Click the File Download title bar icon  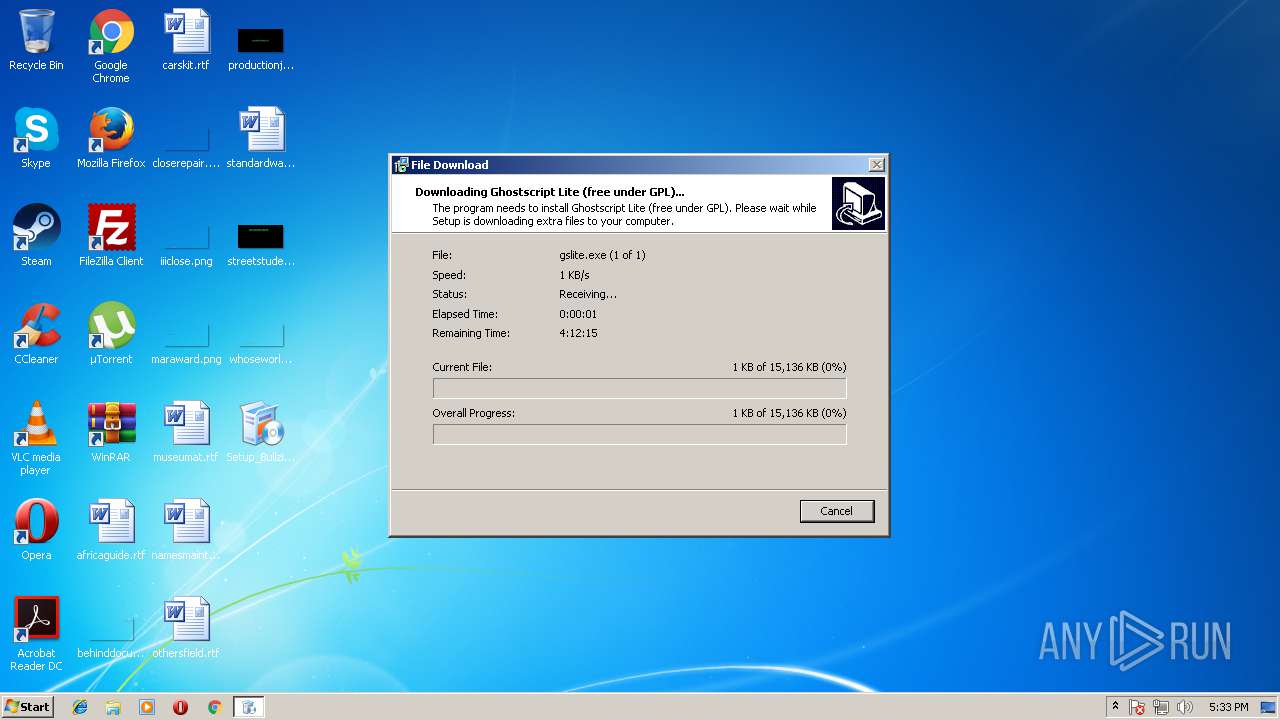[x=401, y=165]
